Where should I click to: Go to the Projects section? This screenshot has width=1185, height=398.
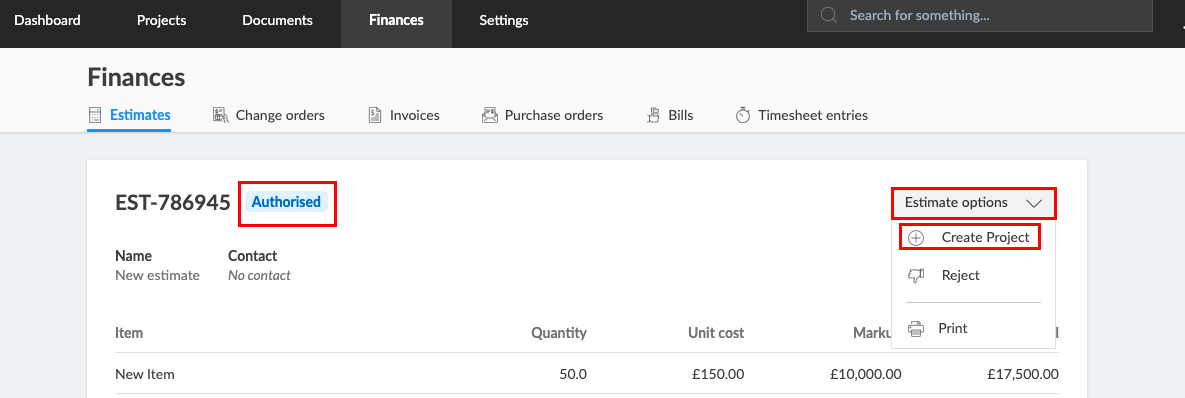pyautogui.click(x=161, y=20)
